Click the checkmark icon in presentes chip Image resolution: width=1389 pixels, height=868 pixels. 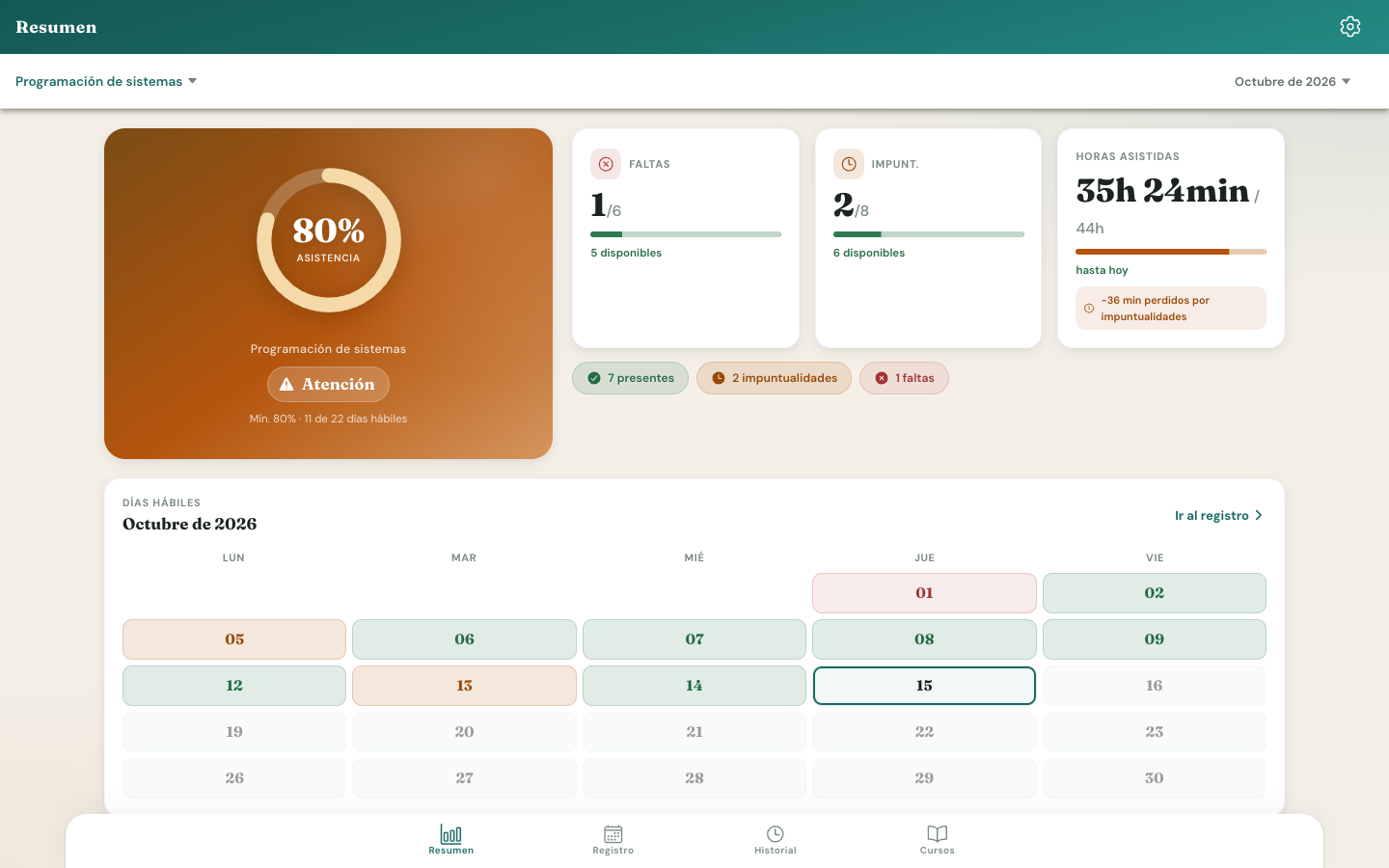point(594,378)
